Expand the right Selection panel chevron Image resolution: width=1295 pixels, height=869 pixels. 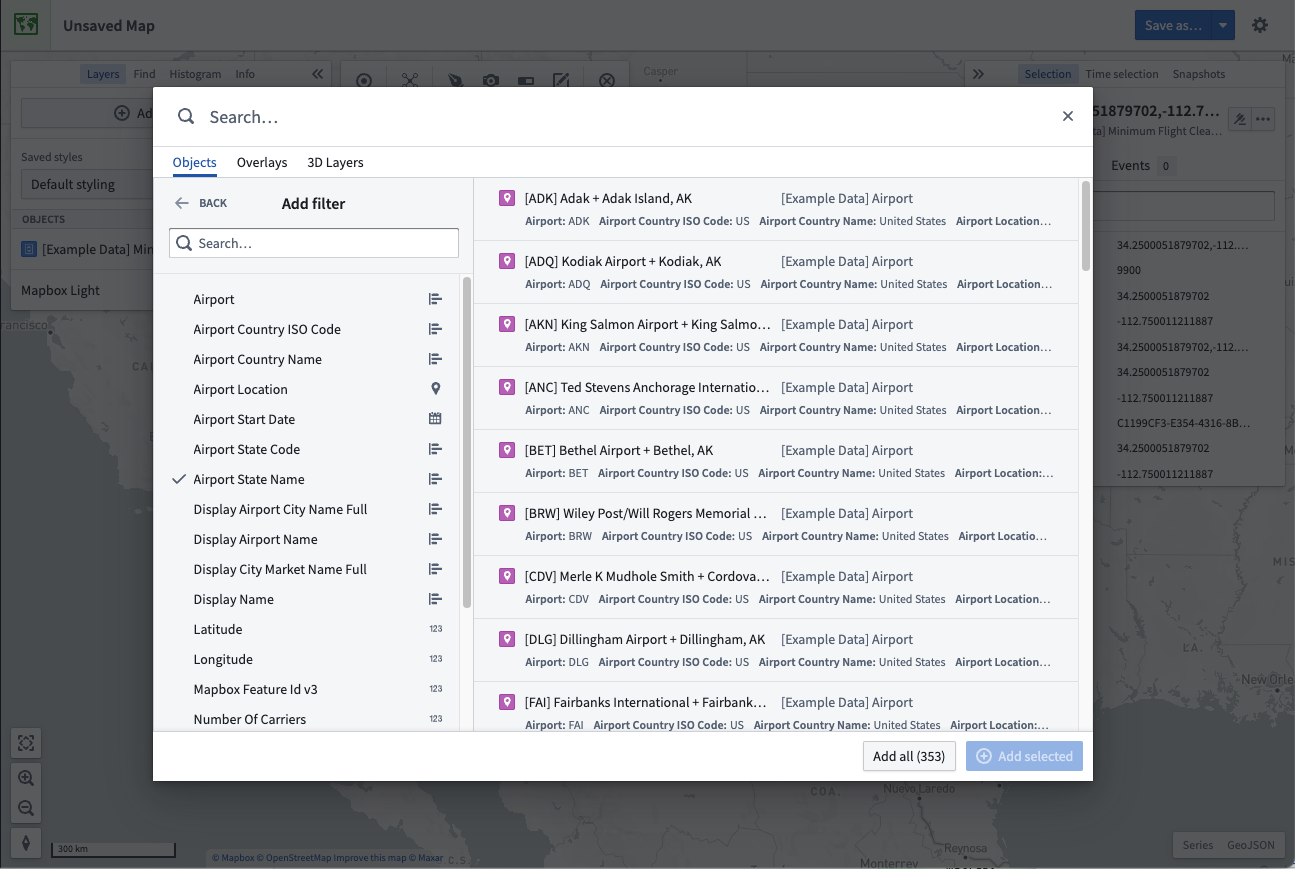click(978, 74)
